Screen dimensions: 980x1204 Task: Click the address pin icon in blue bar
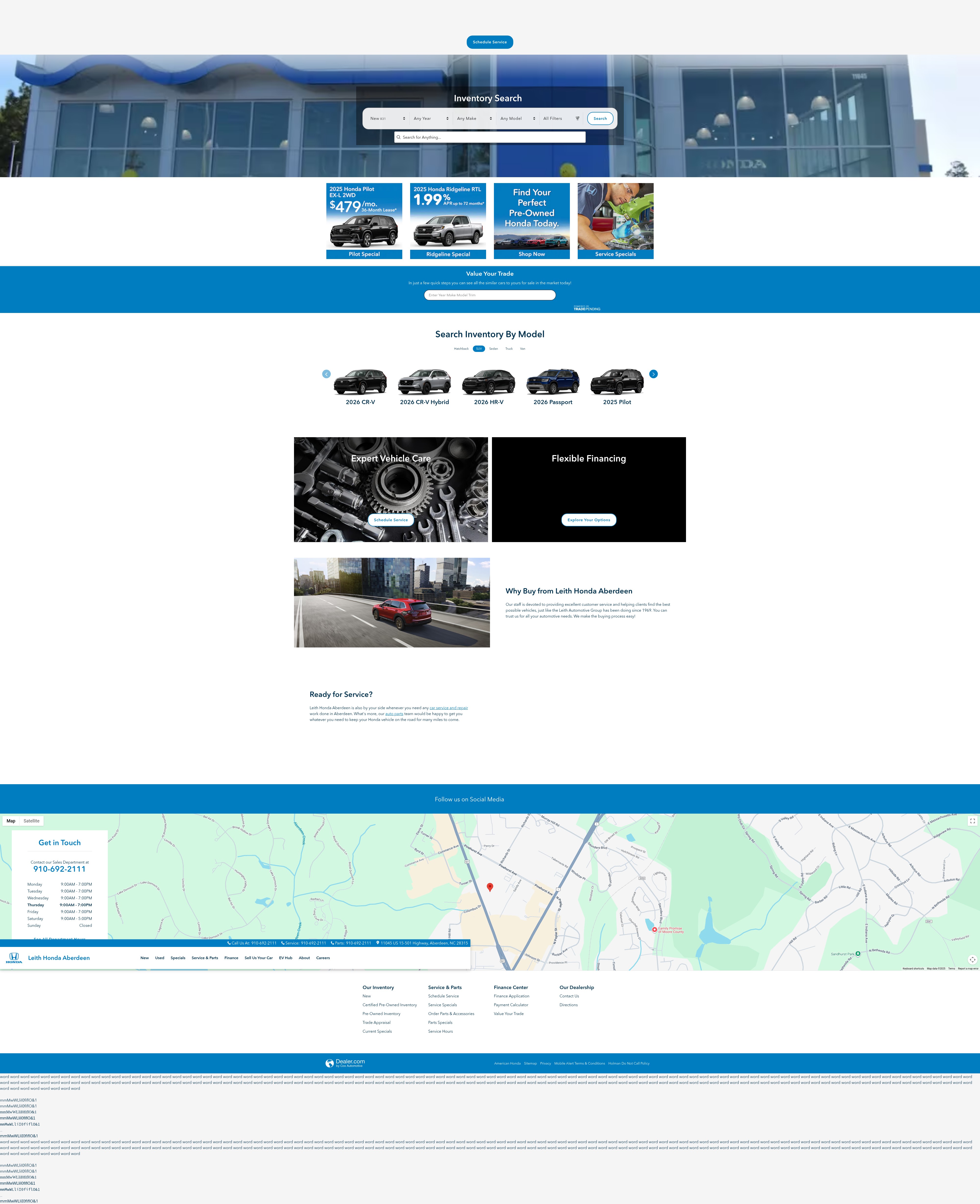click(x=378, y=943)
